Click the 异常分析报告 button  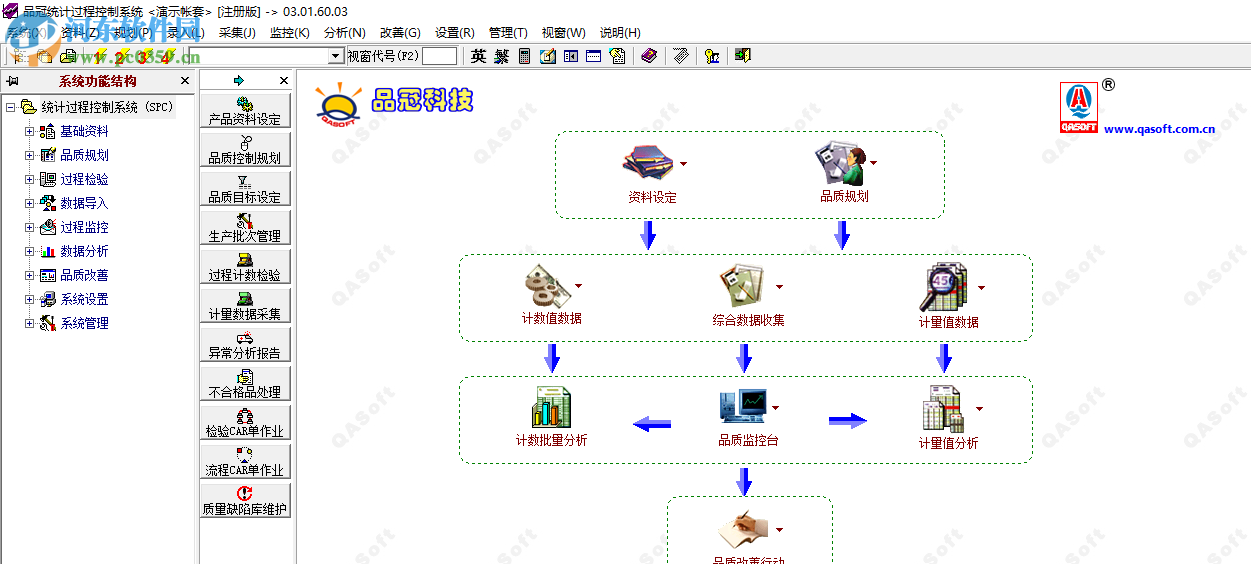245,344
